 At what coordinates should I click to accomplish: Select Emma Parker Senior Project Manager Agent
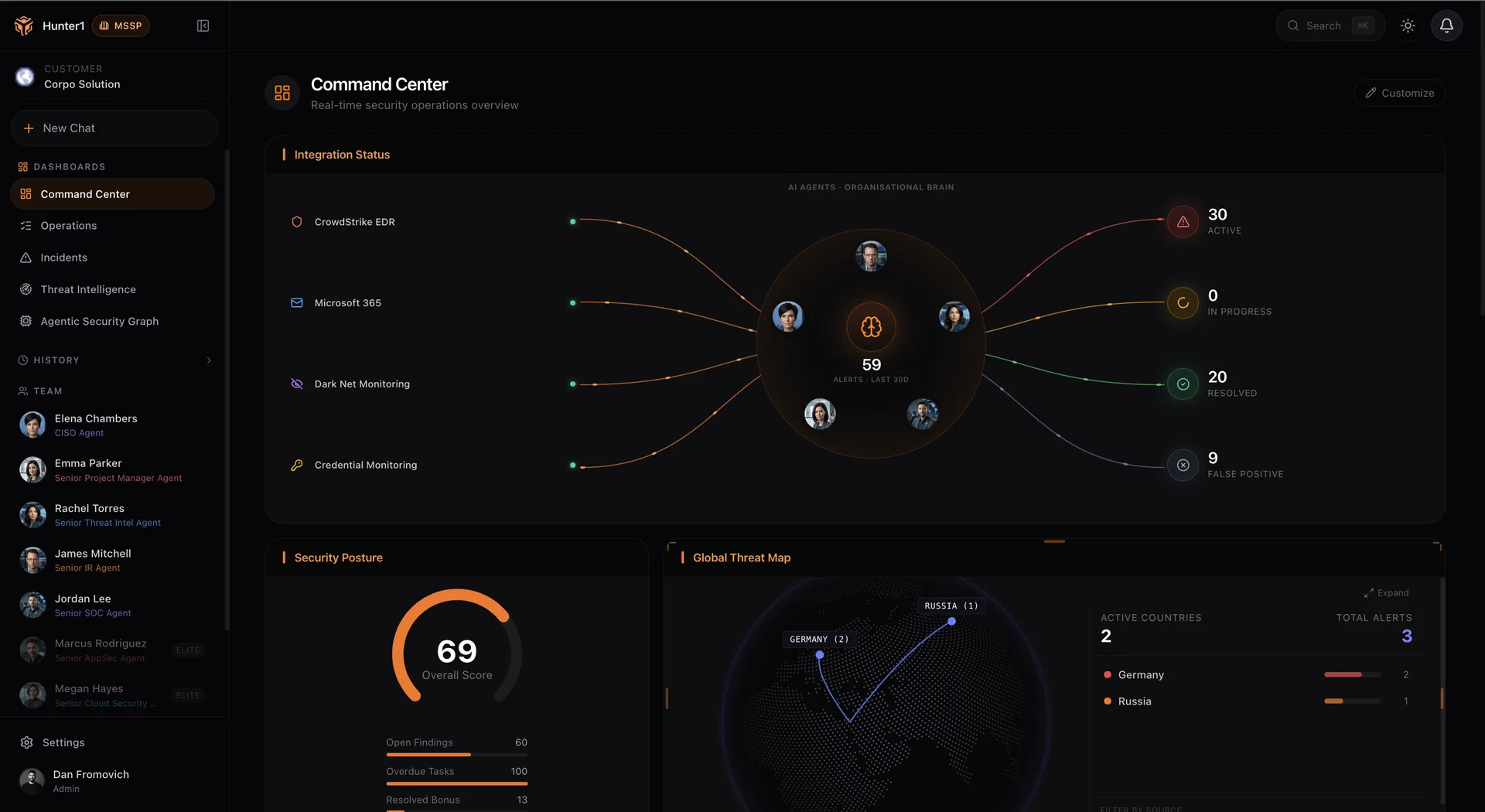[x=113, y=470]
